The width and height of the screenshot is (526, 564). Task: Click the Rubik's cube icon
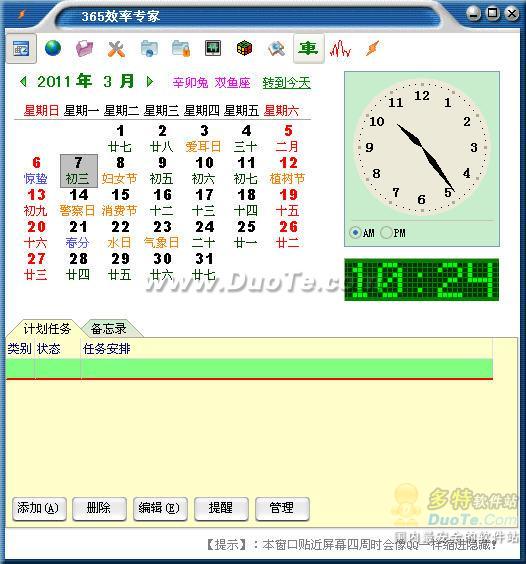[244, 49]
